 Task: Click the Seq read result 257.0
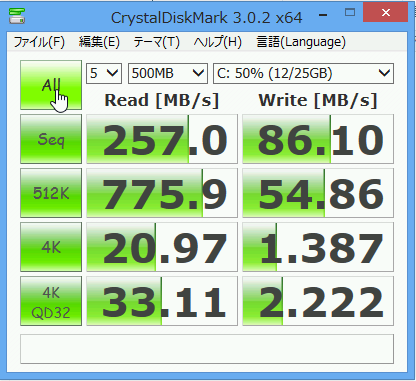point(162,139)
